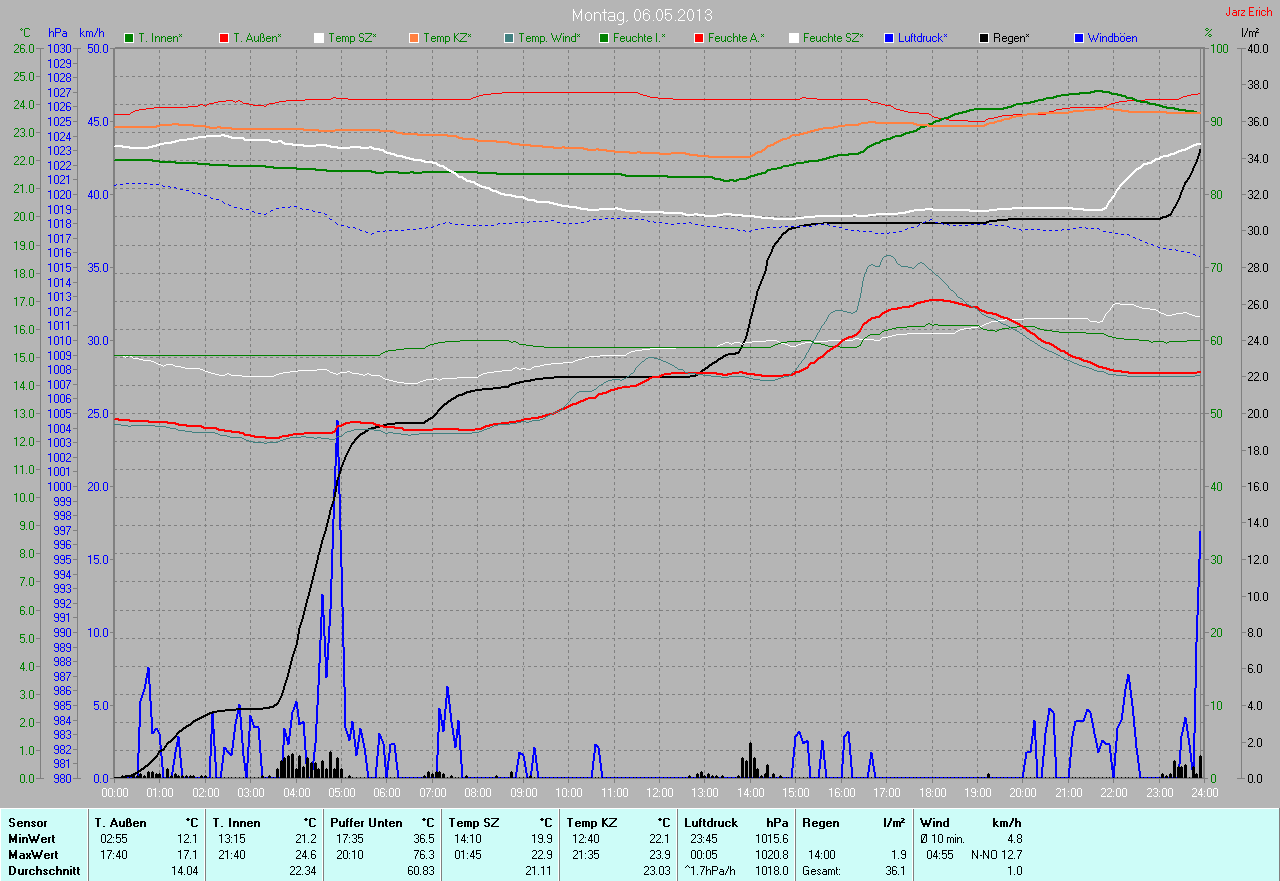Viewport: 1280px width, 881px height.
Task: Click the green T. Innen legend swatch
Action: tap(129, 38)
